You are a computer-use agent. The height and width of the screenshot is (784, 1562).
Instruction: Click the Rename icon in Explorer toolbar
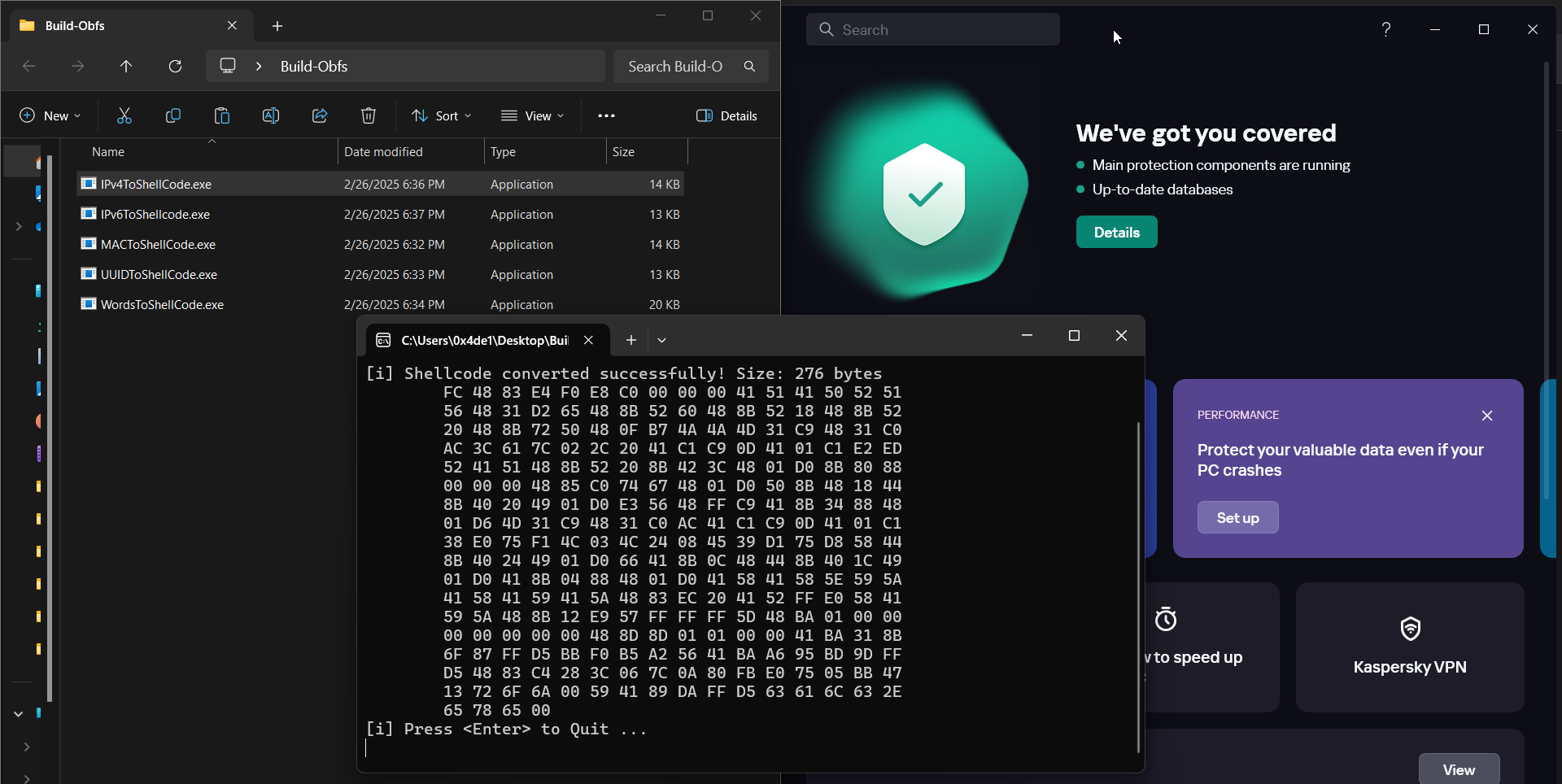pyautogui.click(x=271, y=115)
